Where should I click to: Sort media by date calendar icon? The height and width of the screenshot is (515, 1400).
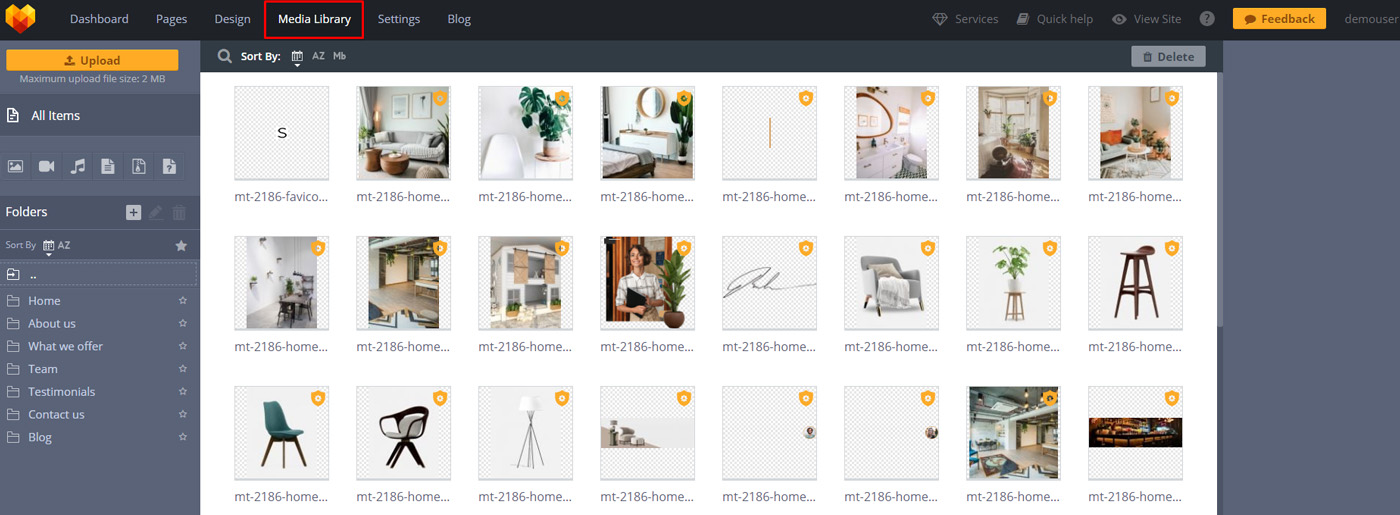[297, 57]
